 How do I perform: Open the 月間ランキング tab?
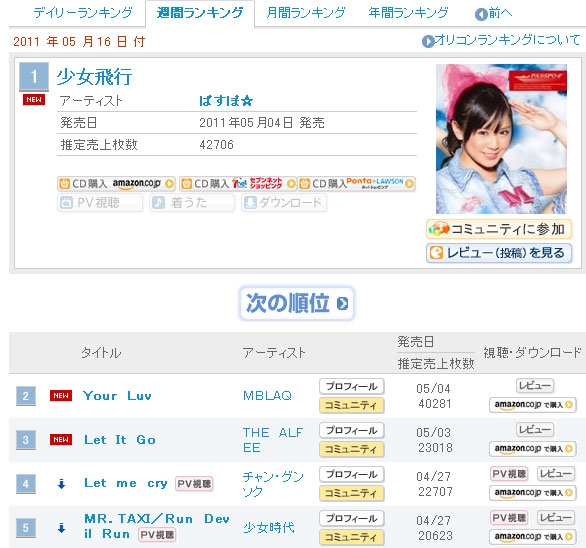tap(306, 13)
